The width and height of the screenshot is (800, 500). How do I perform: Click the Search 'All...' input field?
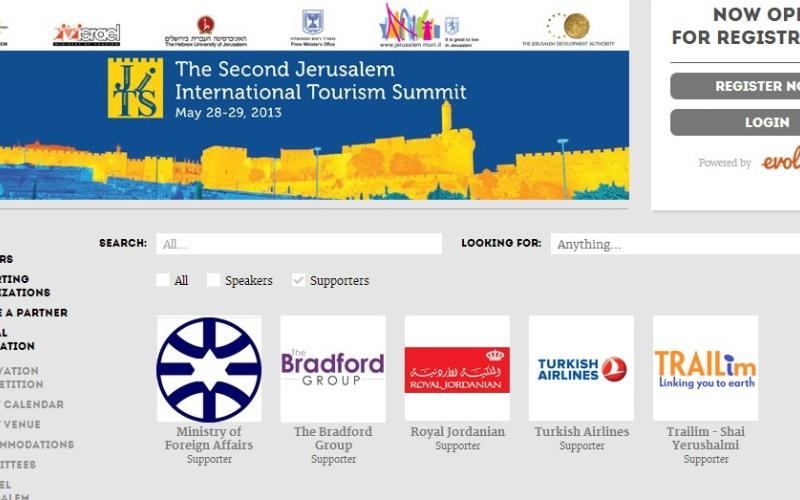pos(298,244)
